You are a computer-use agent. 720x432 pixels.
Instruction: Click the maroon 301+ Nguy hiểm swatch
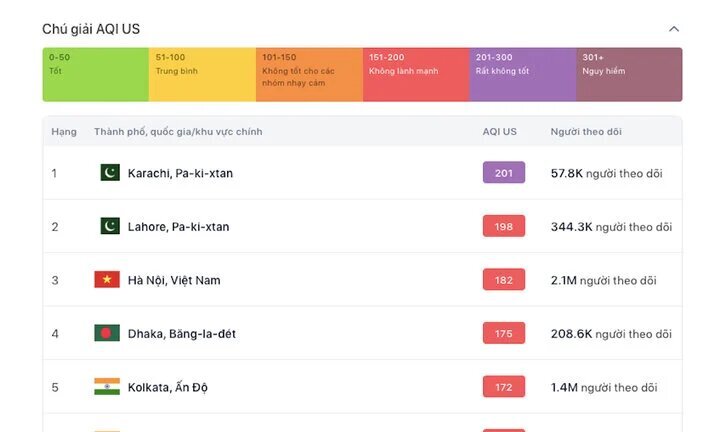click(630, 74)
